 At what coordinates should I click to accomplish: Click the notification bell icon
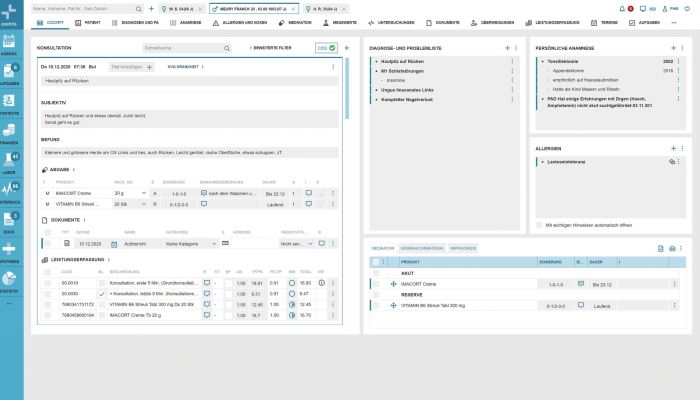pos(622,8)
